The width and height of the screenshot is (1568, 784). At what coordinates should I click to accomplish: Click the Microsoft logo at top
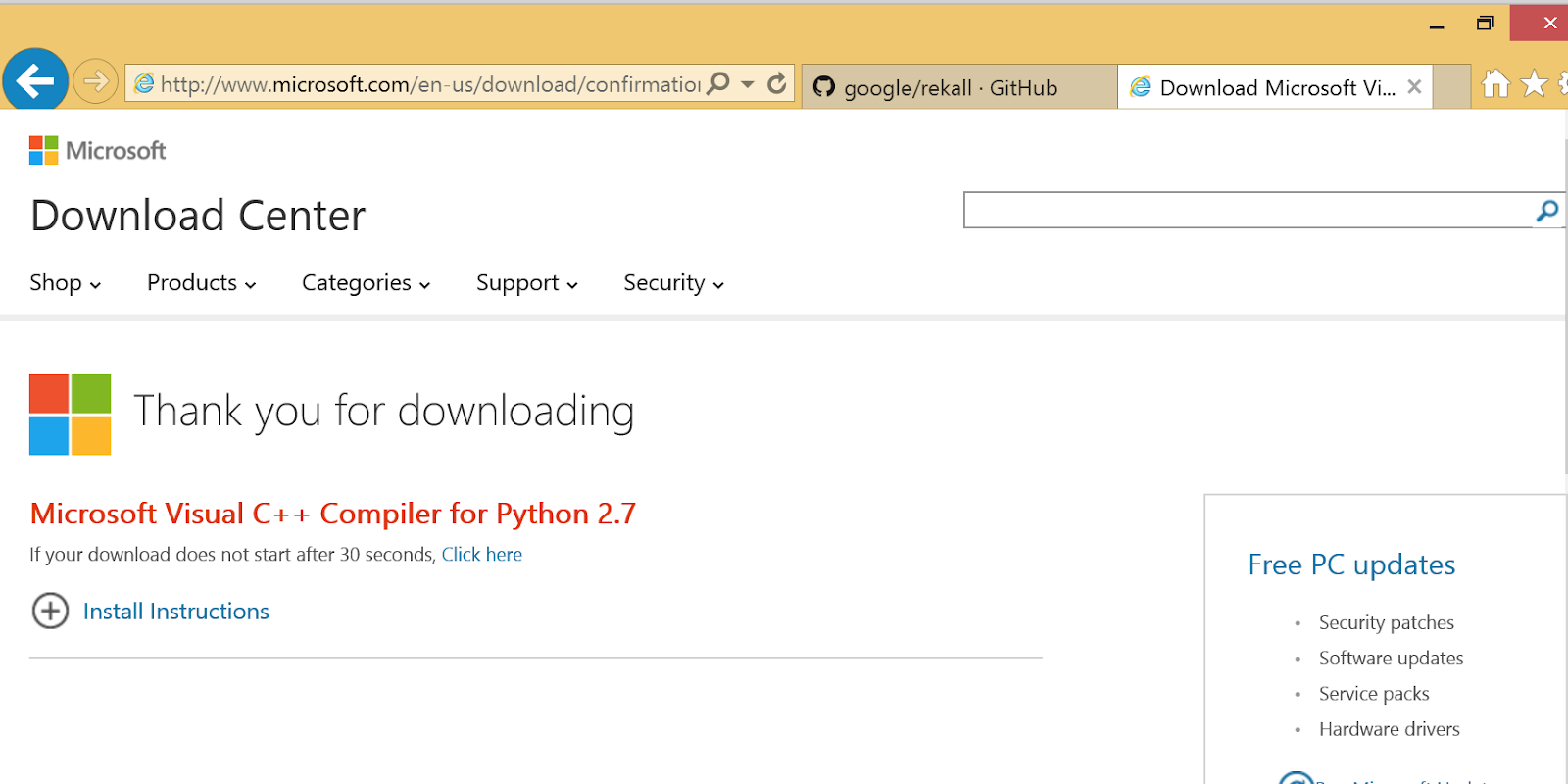[x=97, y=150]
